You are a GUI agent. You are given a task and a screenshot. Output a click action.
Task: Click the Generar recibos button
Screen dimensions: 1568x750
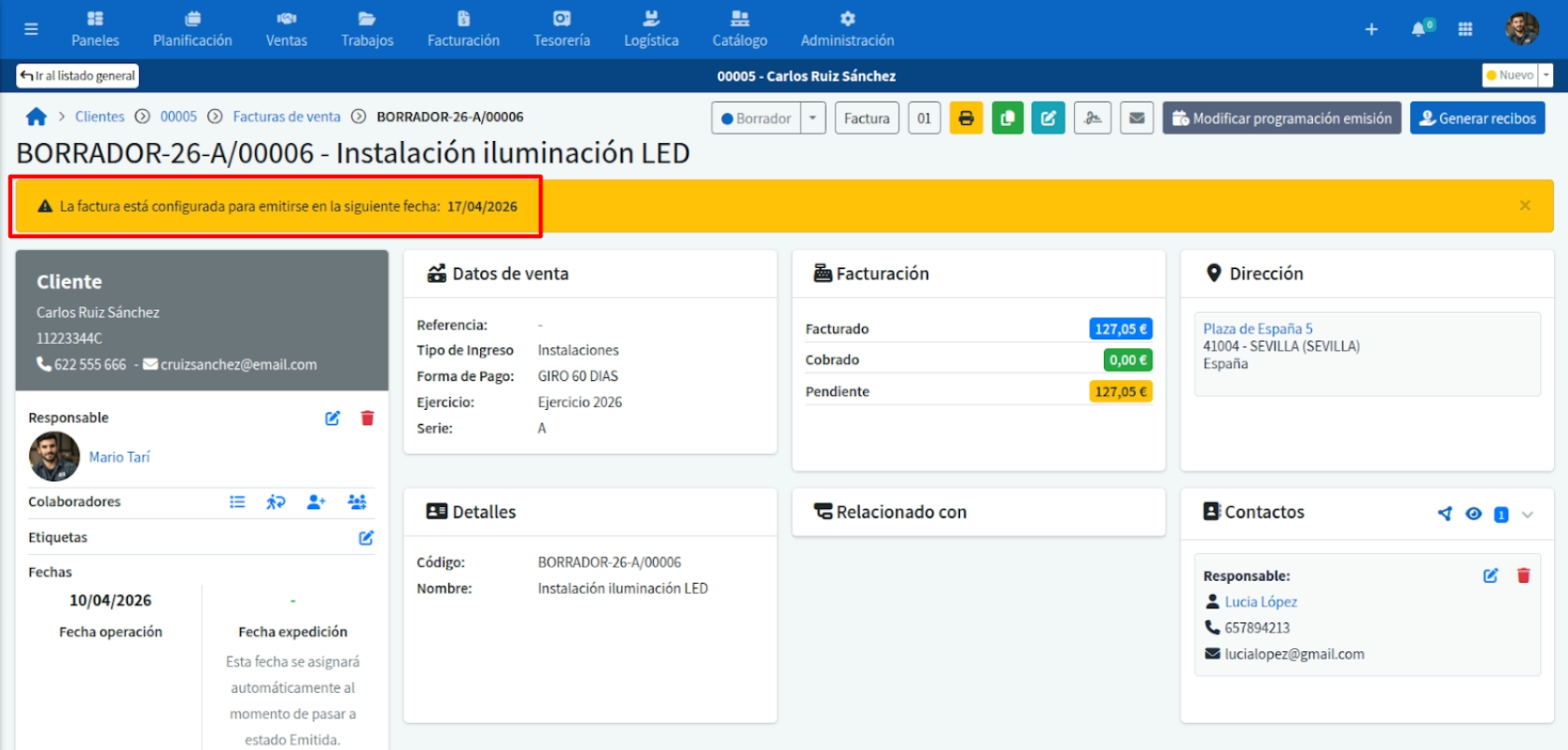click(1476, 119)
